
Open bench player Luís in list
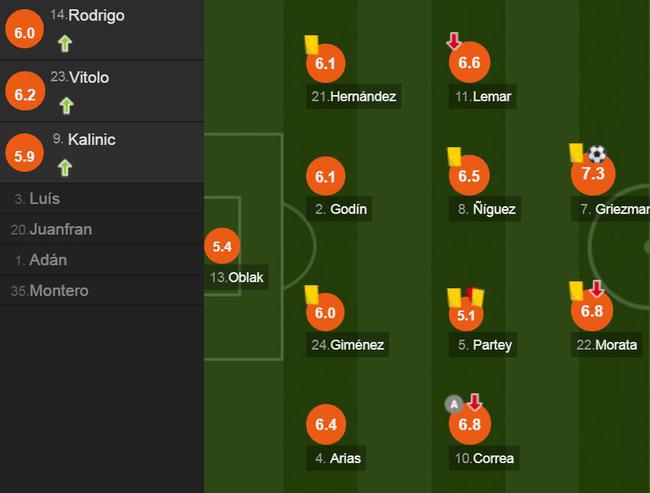(102, 199)
